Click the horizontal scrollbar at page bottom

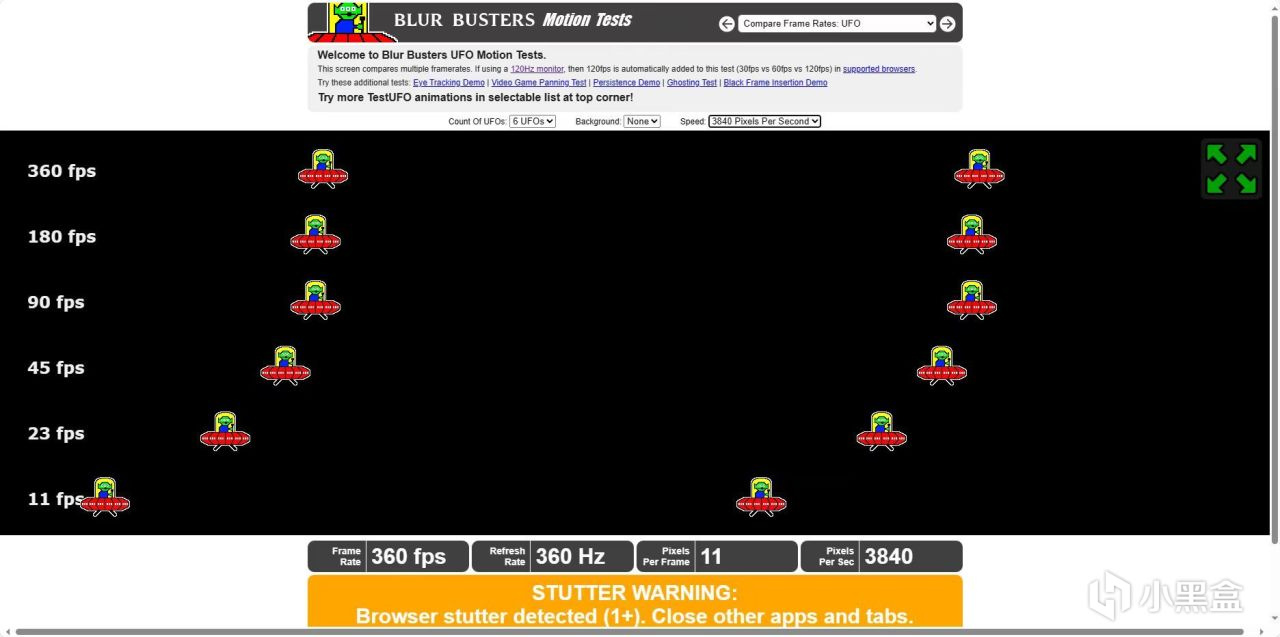click(630, 632)
